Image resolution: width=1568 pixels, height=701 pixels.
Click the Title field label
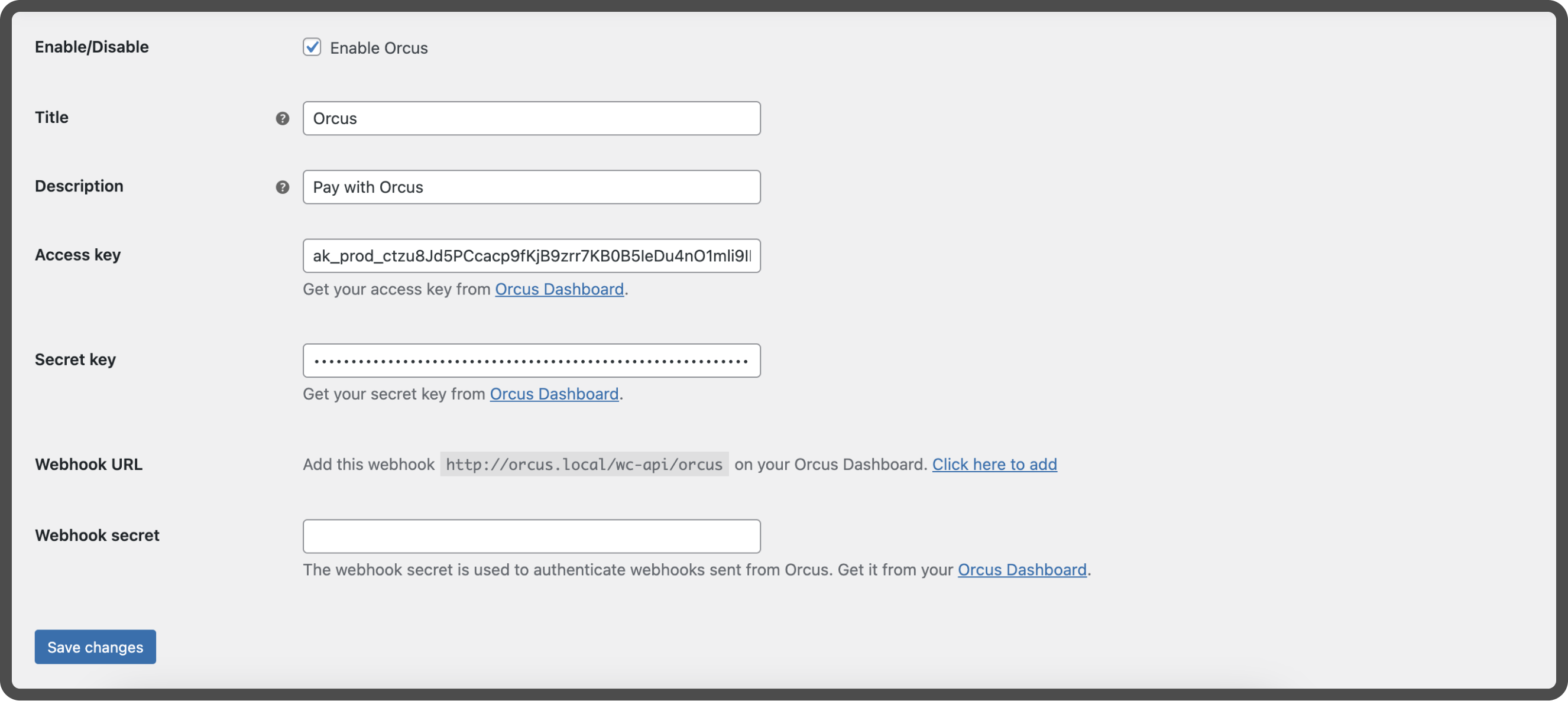(52, 118)
